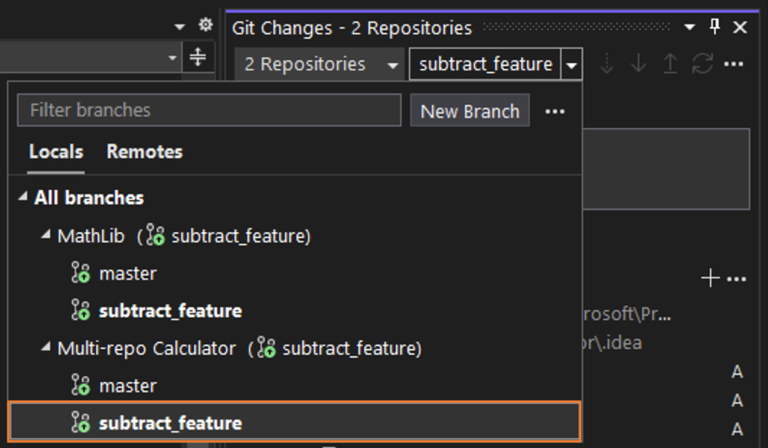Click the Pull down-arrow icon
The image size is (768, 448).
638,64
